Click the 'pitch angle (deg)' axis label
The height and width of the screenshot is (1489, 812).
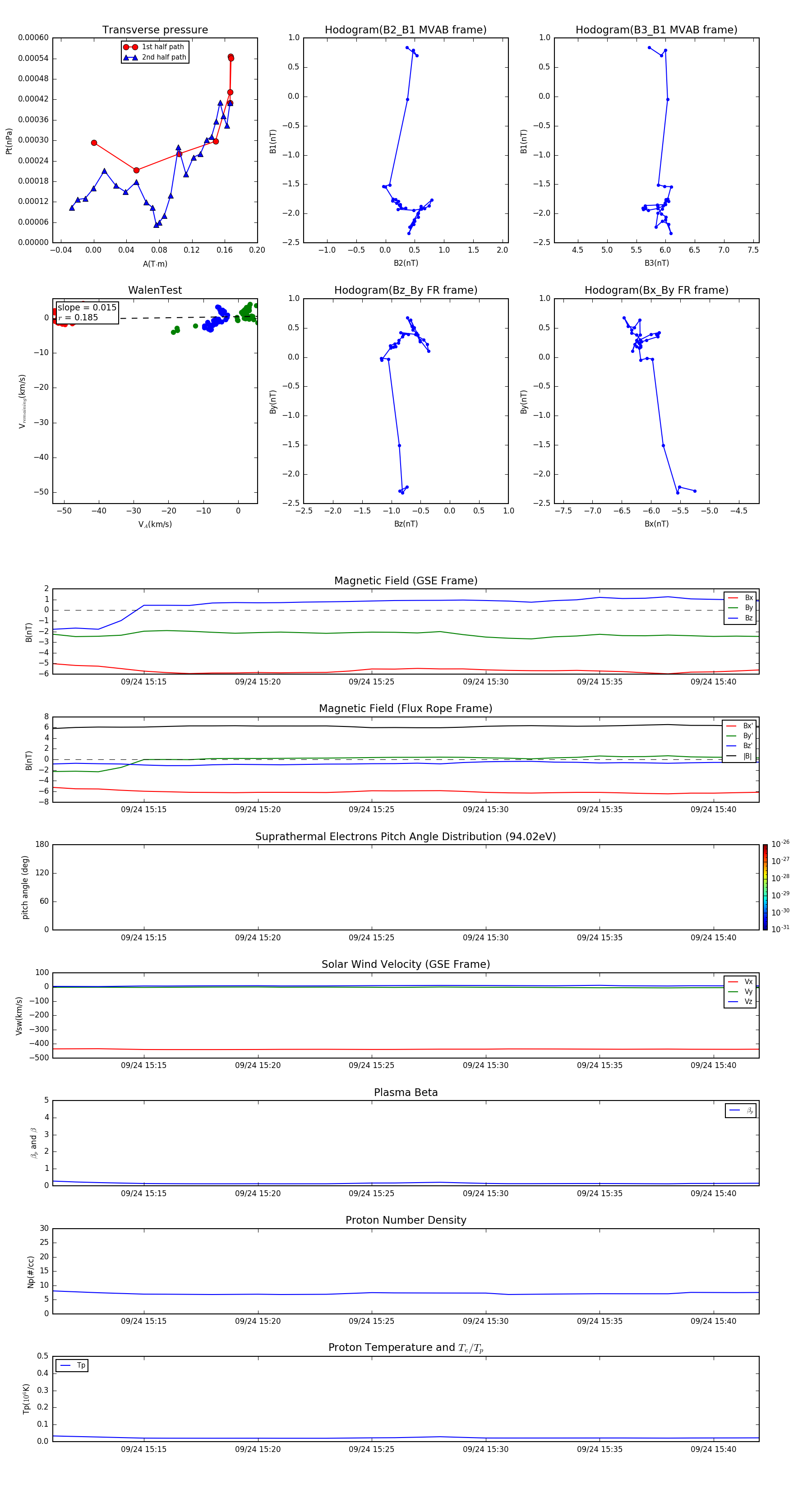(25, 887)
